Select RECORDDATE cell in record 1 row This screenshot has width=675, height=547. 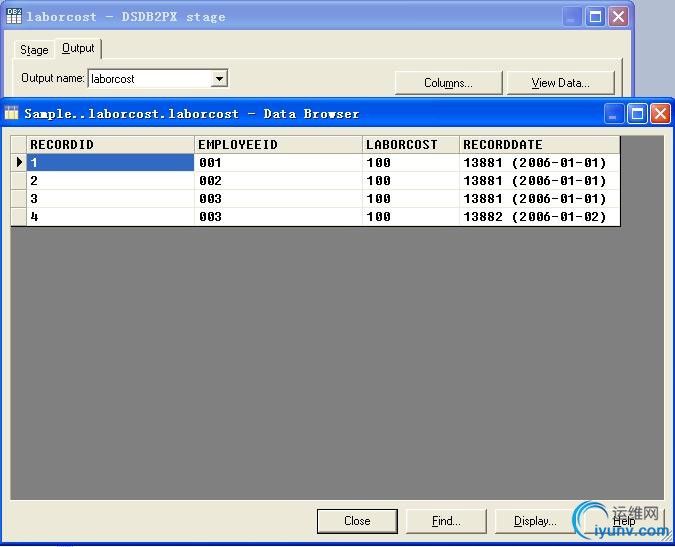pyautogui.click(x=540, y=162)
